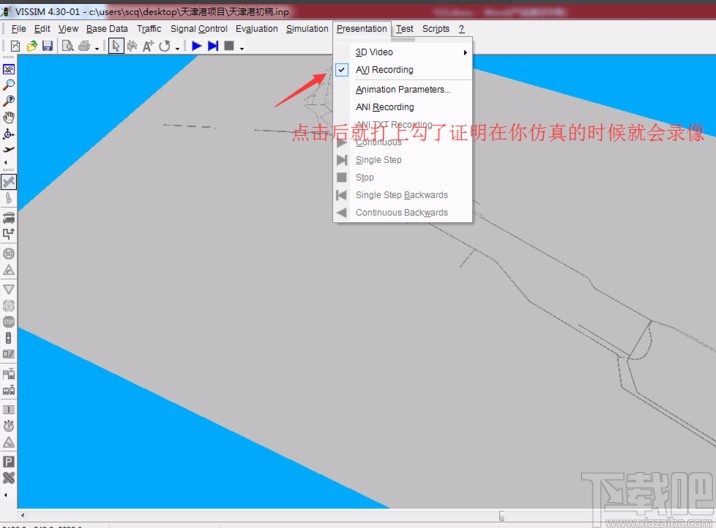Open Print Preview from the toolbar

click(x=68, y=46)
